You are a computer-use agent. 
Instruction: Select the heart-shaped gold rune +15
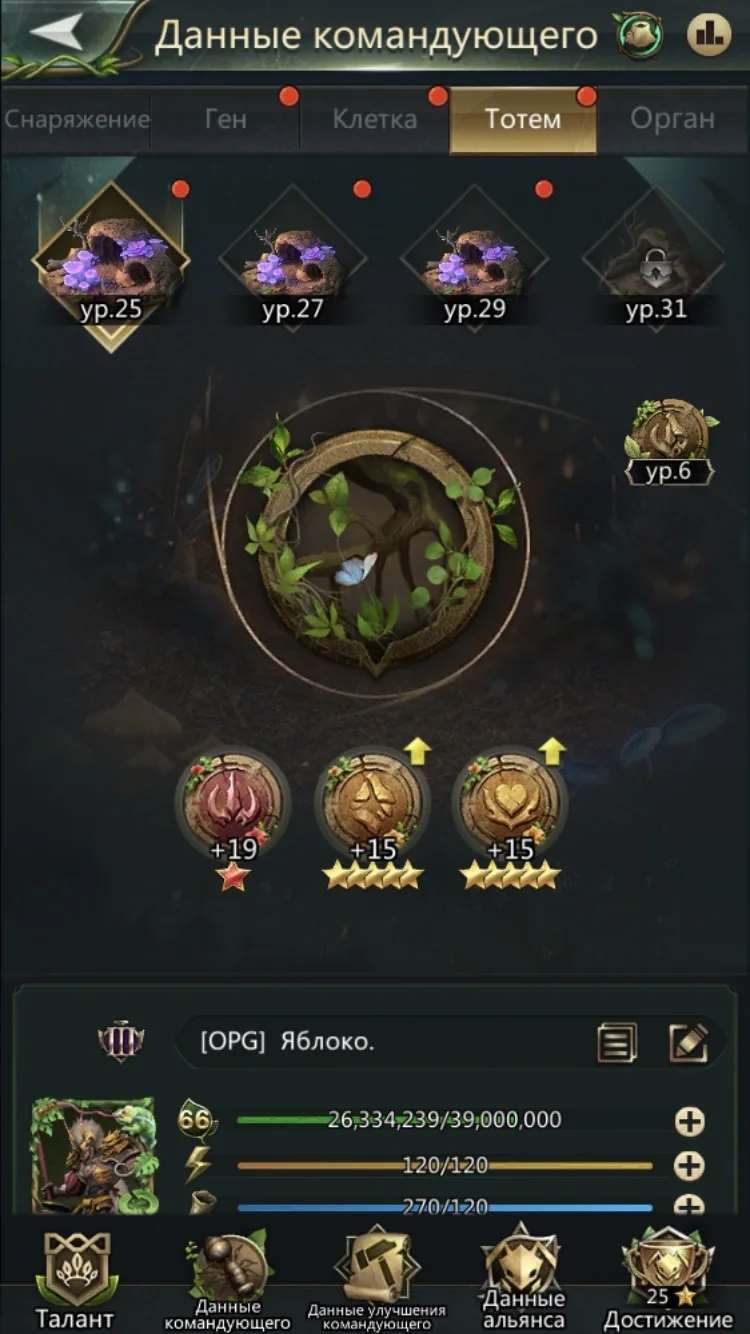510,803
